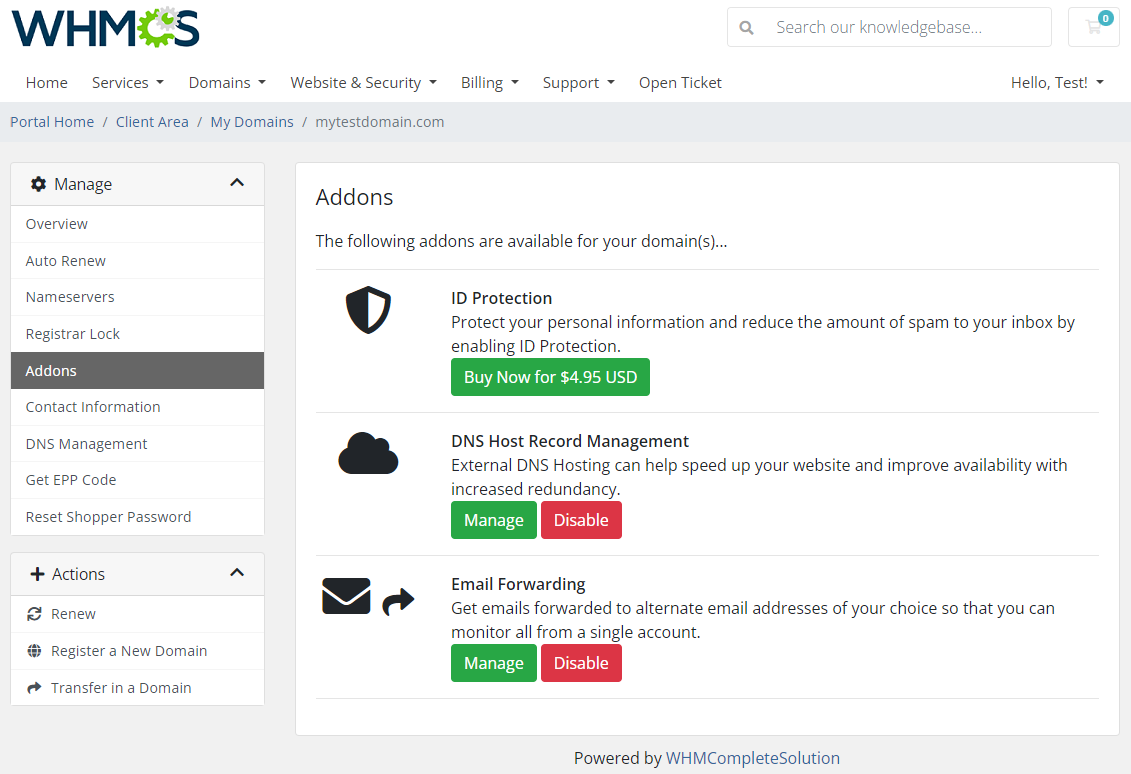Collapse the Actions sidebar panel
Screen dimensions: 1131x774
(237, 573)
